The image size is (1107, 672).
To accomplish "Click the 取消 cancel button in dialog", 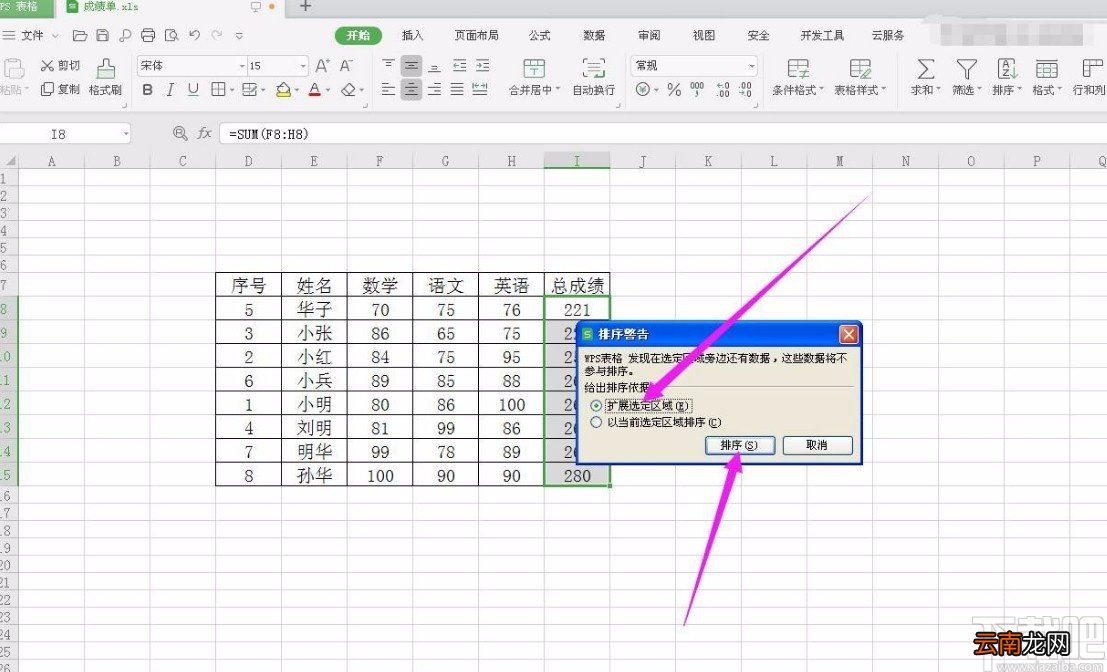I will (x=818, y=445).
